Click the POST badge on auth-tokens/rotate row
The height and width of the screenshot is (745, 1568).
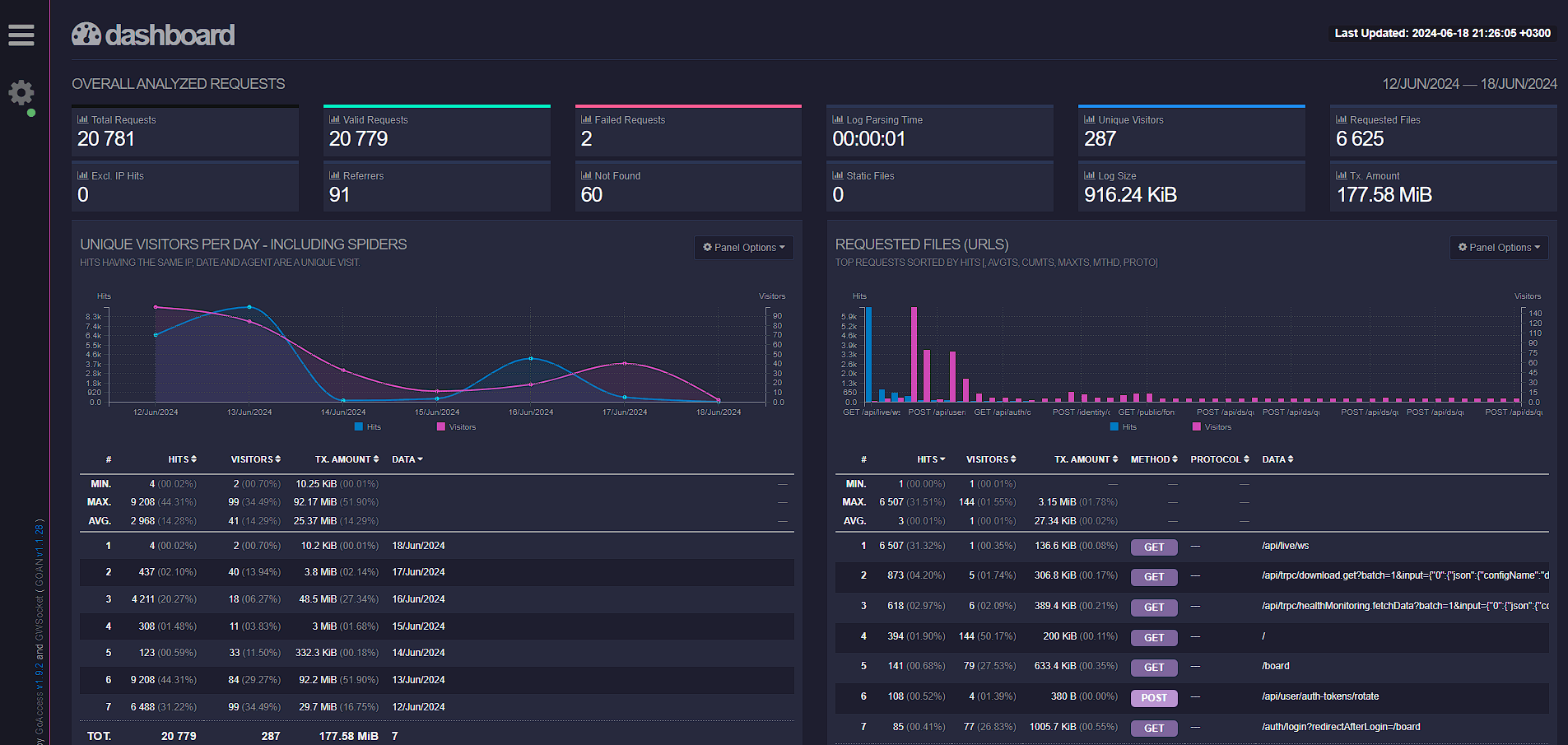[x=1153, y=697]
